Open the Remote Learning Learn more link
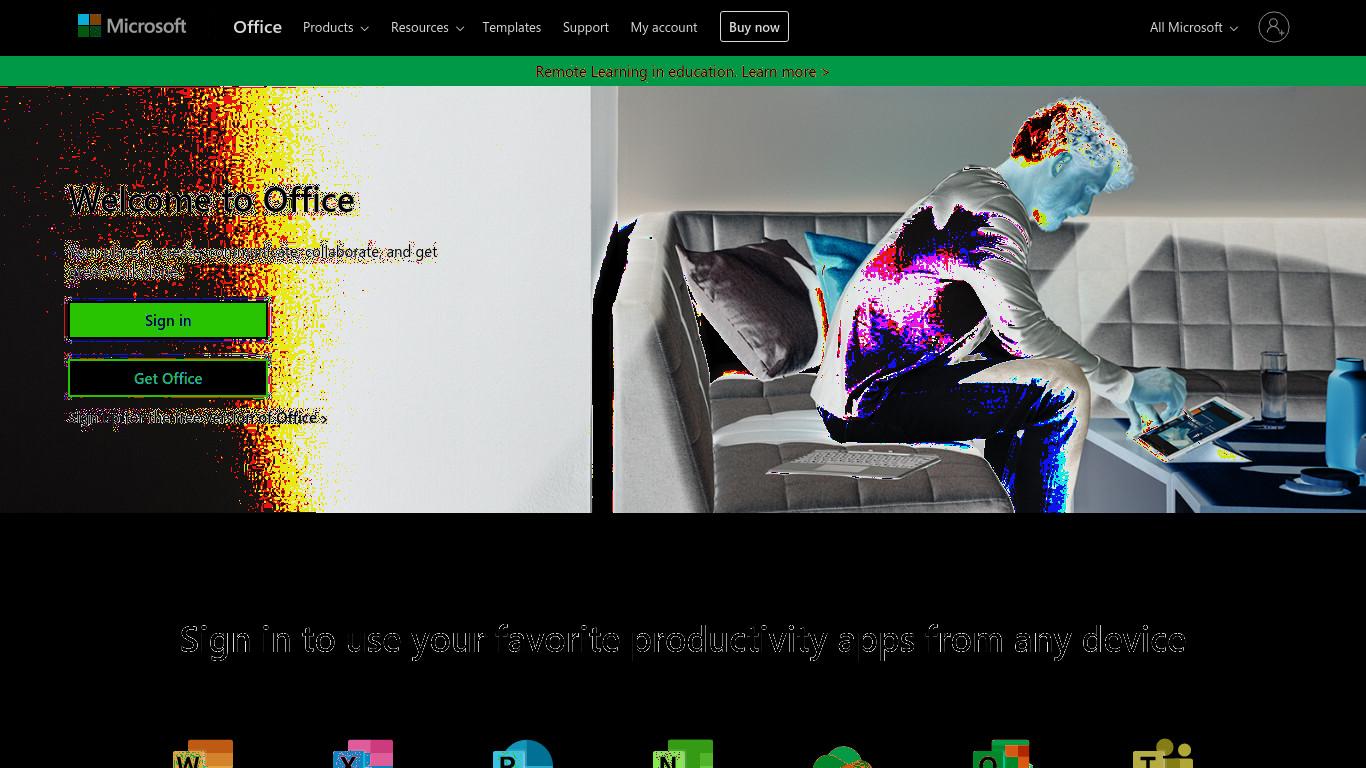 click(682, 71)
